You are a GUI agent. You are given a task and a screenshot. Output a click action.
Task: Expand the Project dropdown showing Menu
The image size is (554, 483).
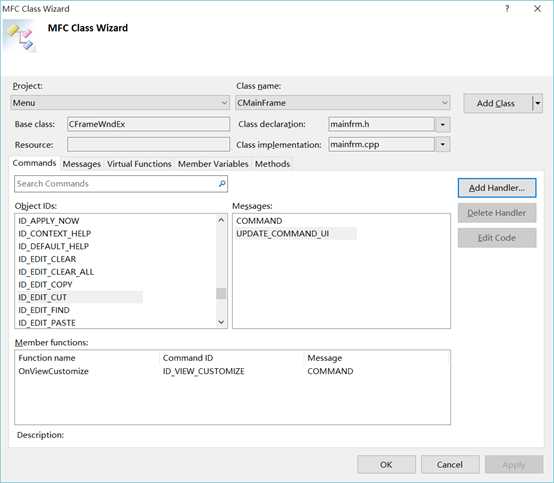coord(120,103)
